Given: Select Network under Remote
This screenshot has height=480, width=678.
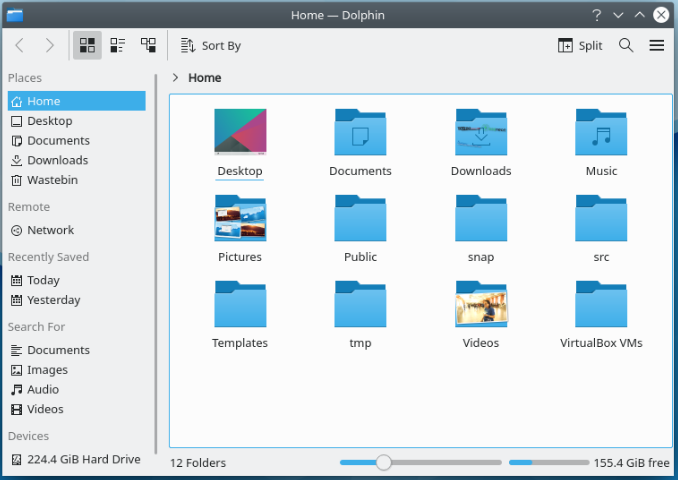Looking at the screenshot, I should (50, 230).
